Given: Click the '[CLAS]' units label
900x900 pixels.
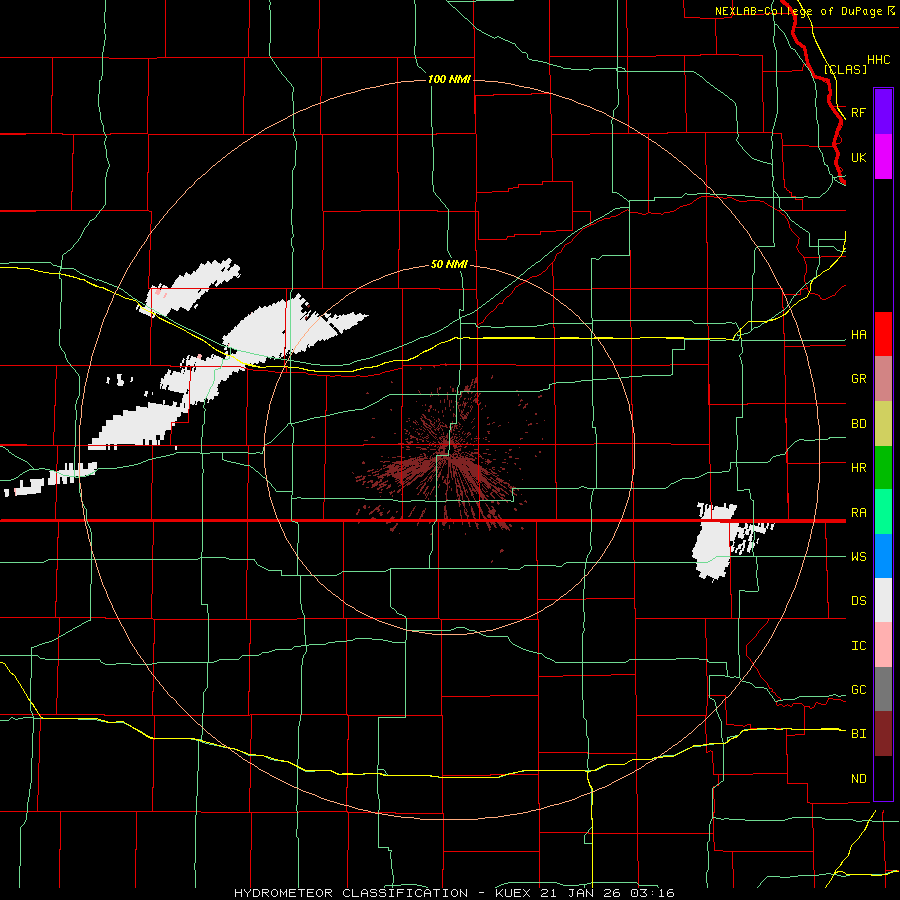Looking at the screenshot, I should pos(845,69).
